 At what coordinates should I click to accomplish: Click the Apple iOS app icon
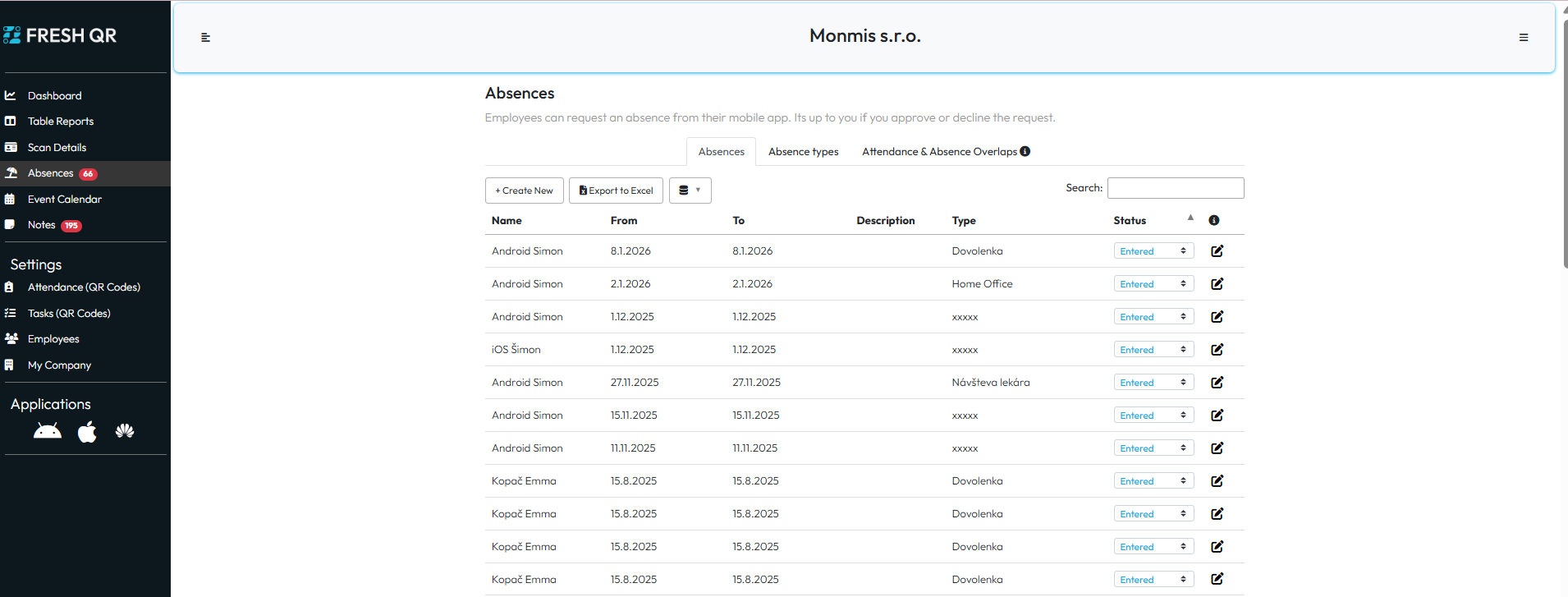87,431
